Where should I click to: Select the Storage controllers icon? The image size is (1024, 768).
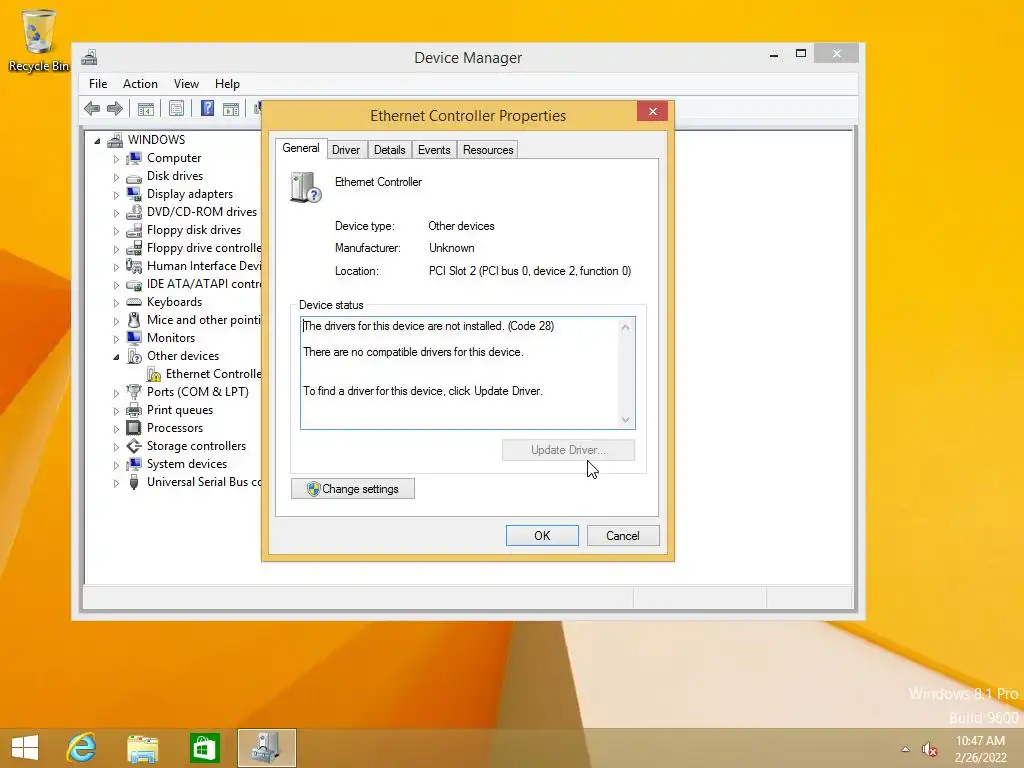(x=134, y=446)
